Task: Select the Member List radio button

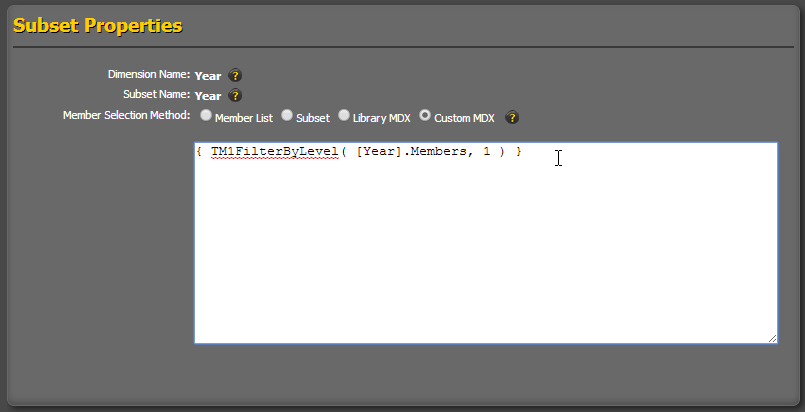Action: click(x=206, y=115)
